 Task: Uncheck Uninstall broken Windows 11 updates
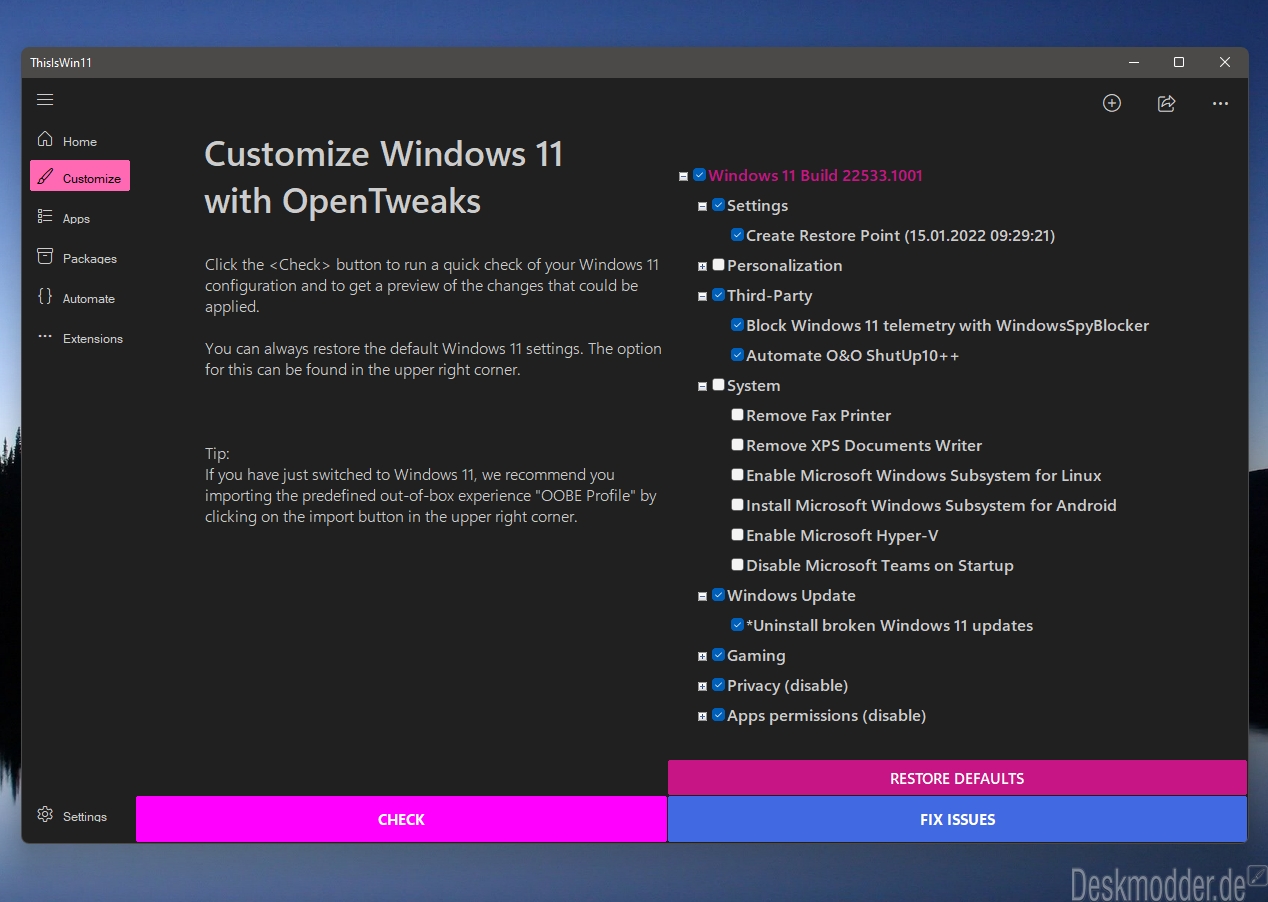[737, 625]
